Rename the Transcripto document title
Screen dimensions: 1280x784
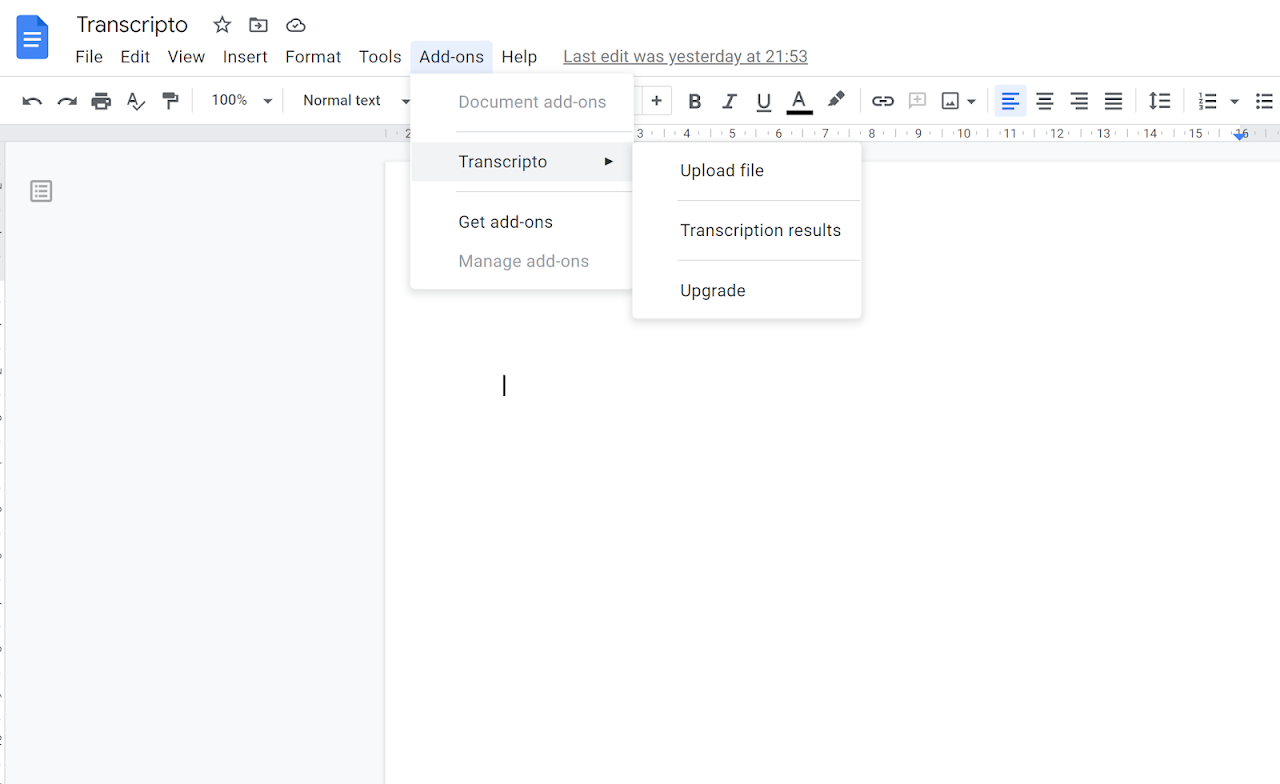(132, 25)
